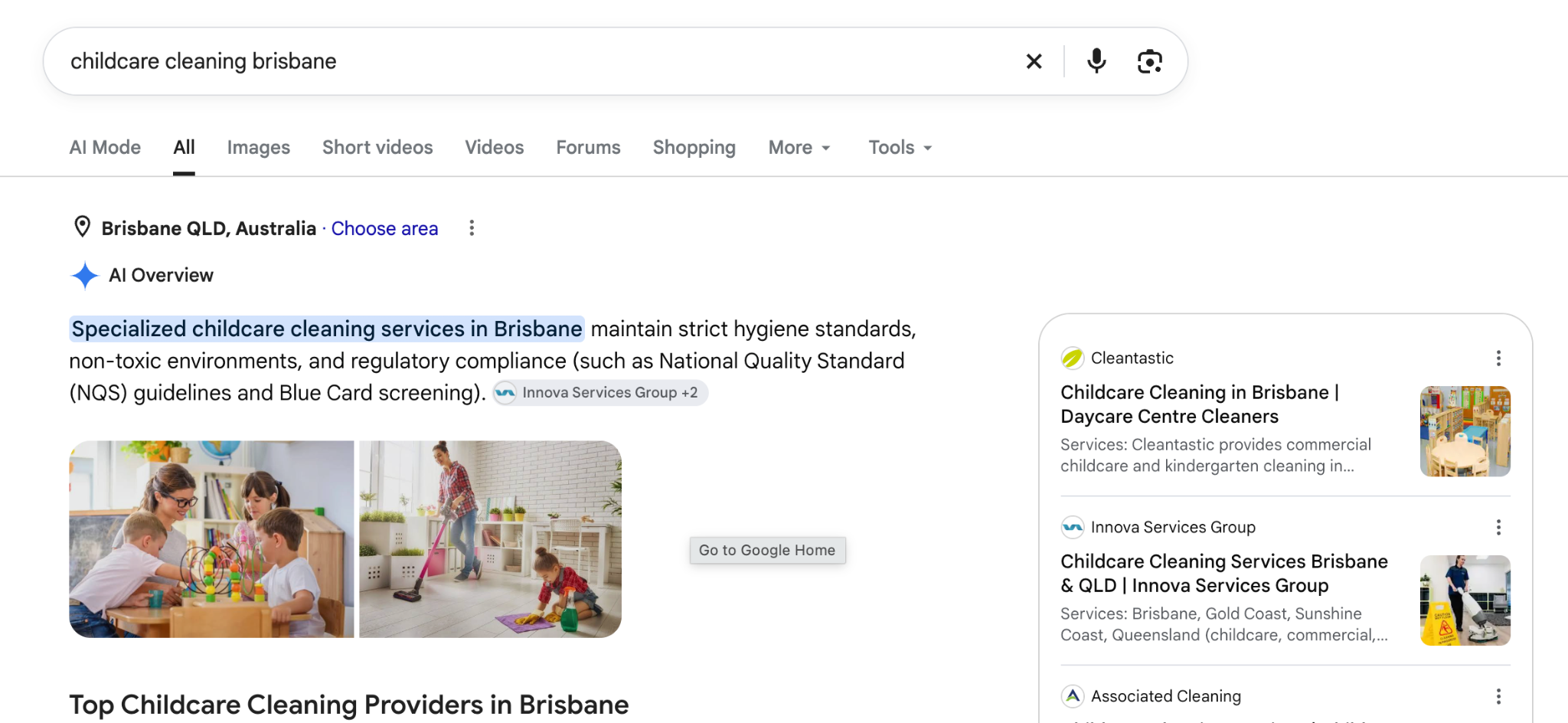Screen dimensions: 1568x723
Task: Open the three-dot menu for Cleantastic result
Action: coord(1498,358)
